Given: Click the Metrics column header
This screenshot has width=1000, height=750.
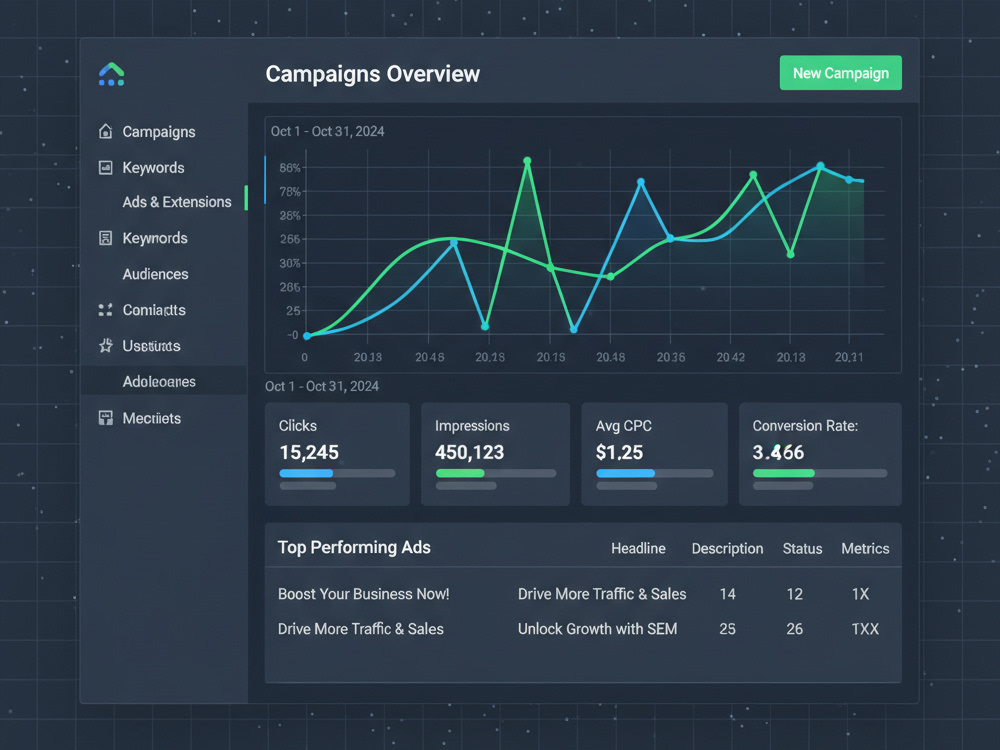Looking at the screenshot, I should tap(865, 548).
